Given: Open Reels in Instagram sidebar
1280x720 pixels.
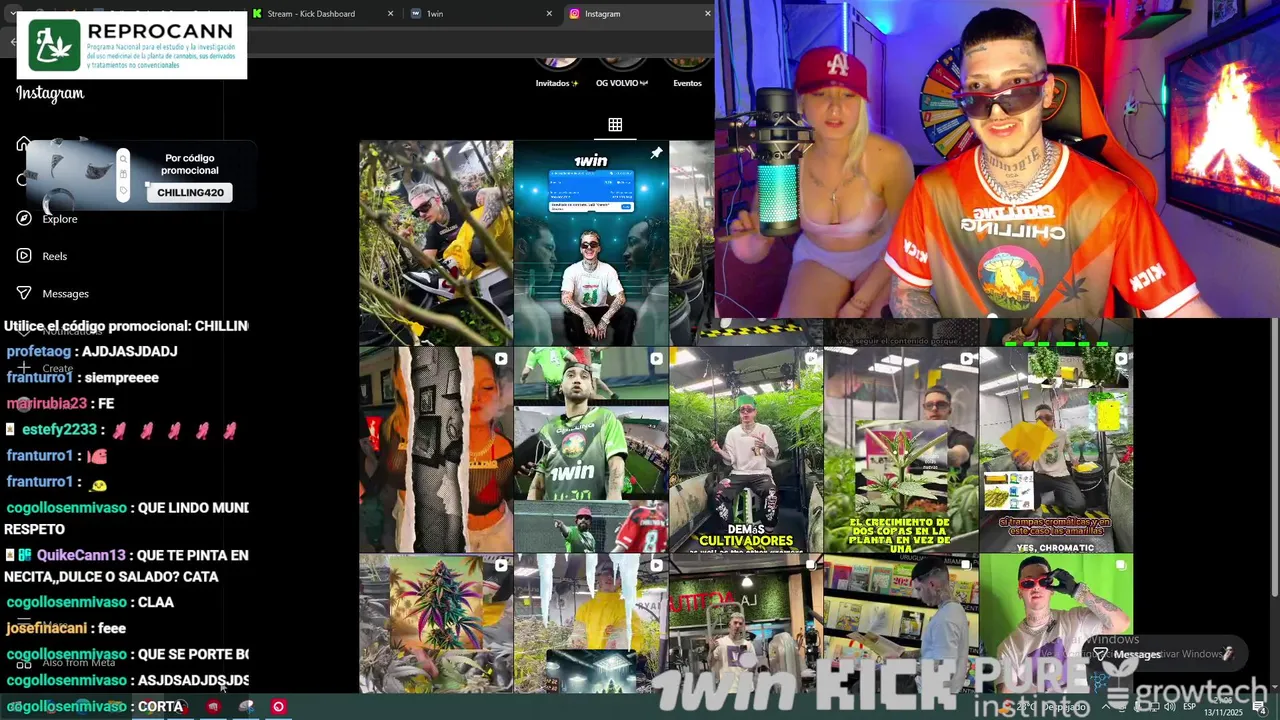Looking at the screenshot, I should (x=42, y=256).
